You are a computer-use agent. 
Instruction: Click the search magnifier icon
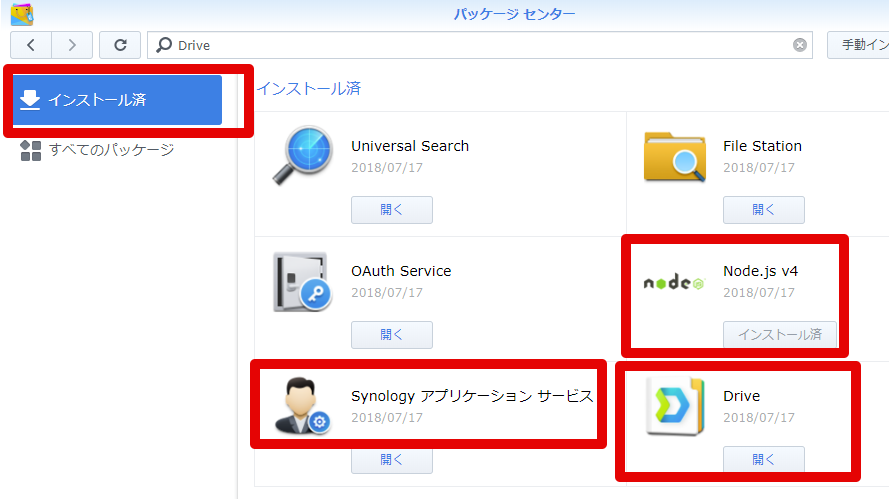coord(164,45)
